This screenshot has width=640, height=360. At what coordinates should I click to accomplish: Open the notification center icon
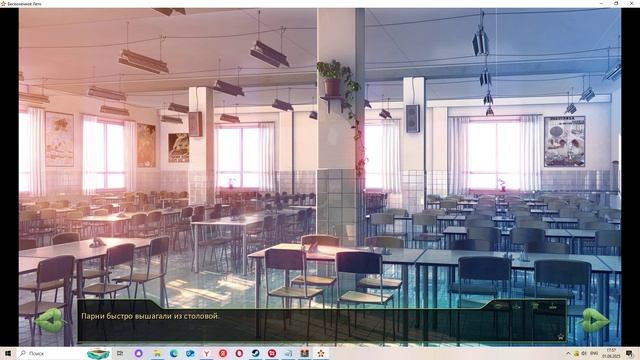tap(629, 353)
